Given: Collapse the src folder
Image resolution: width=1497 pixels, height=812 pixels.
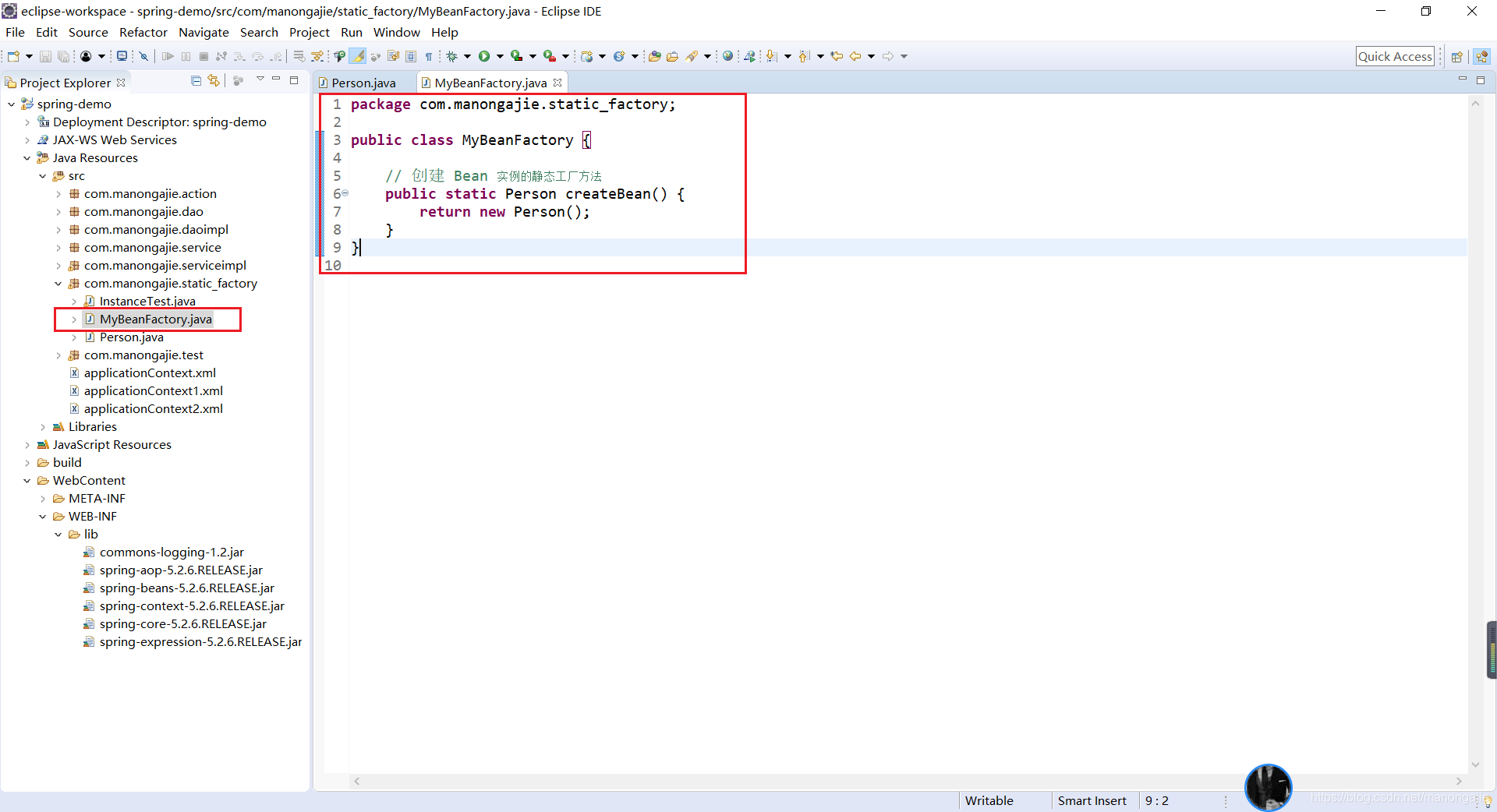Looking at the screenshot, I should [x=42, y=176].
